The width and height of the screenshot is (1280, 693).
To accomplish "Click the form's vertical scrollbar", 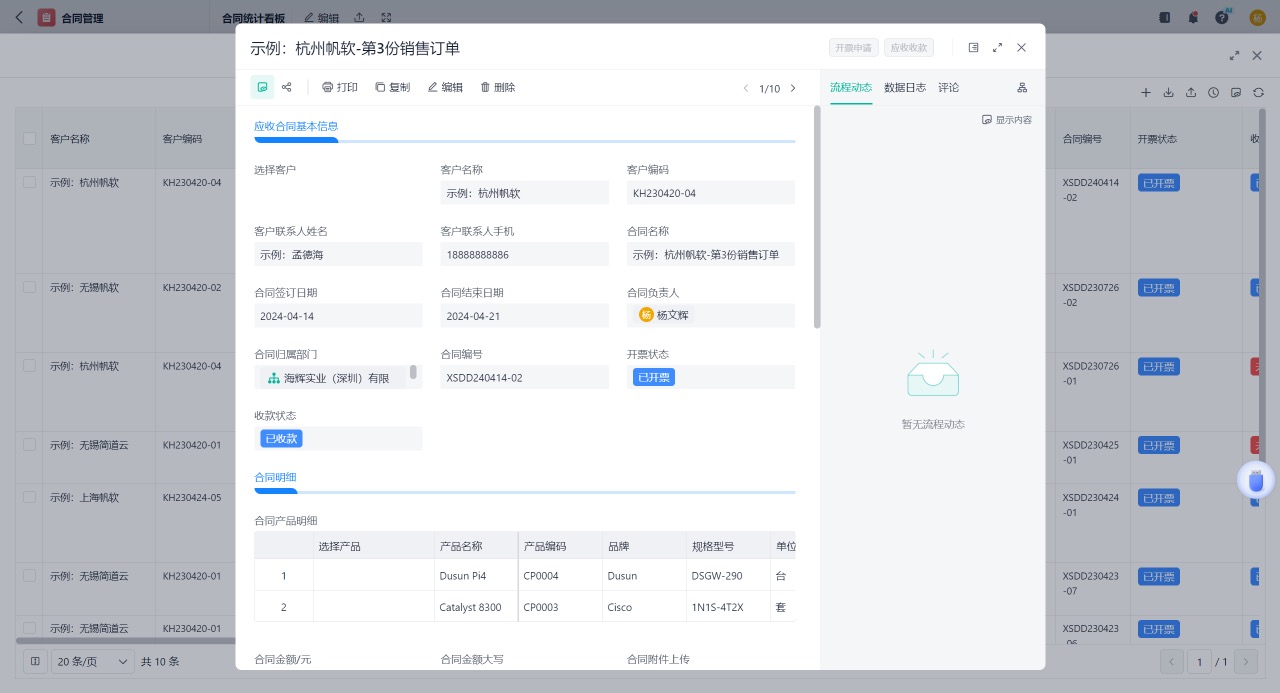I will point(817,220).
